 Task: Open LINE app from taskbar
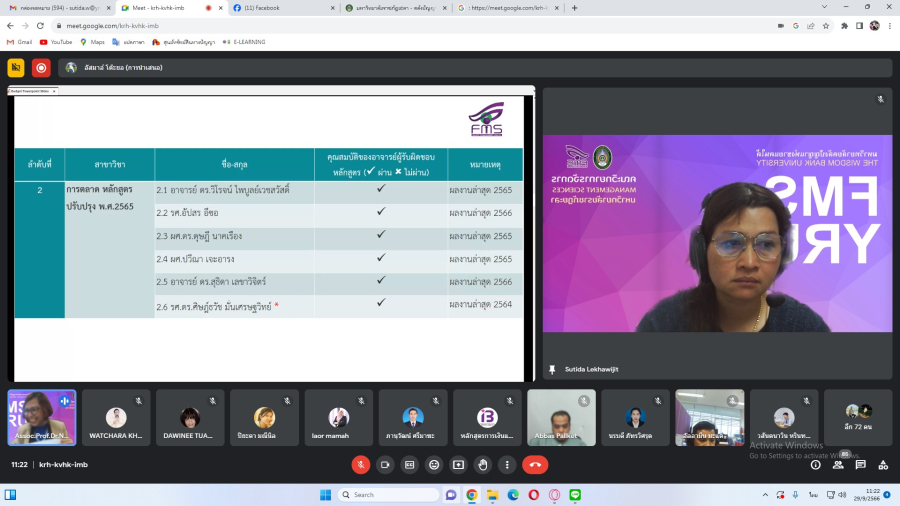(x=575, y=495)
